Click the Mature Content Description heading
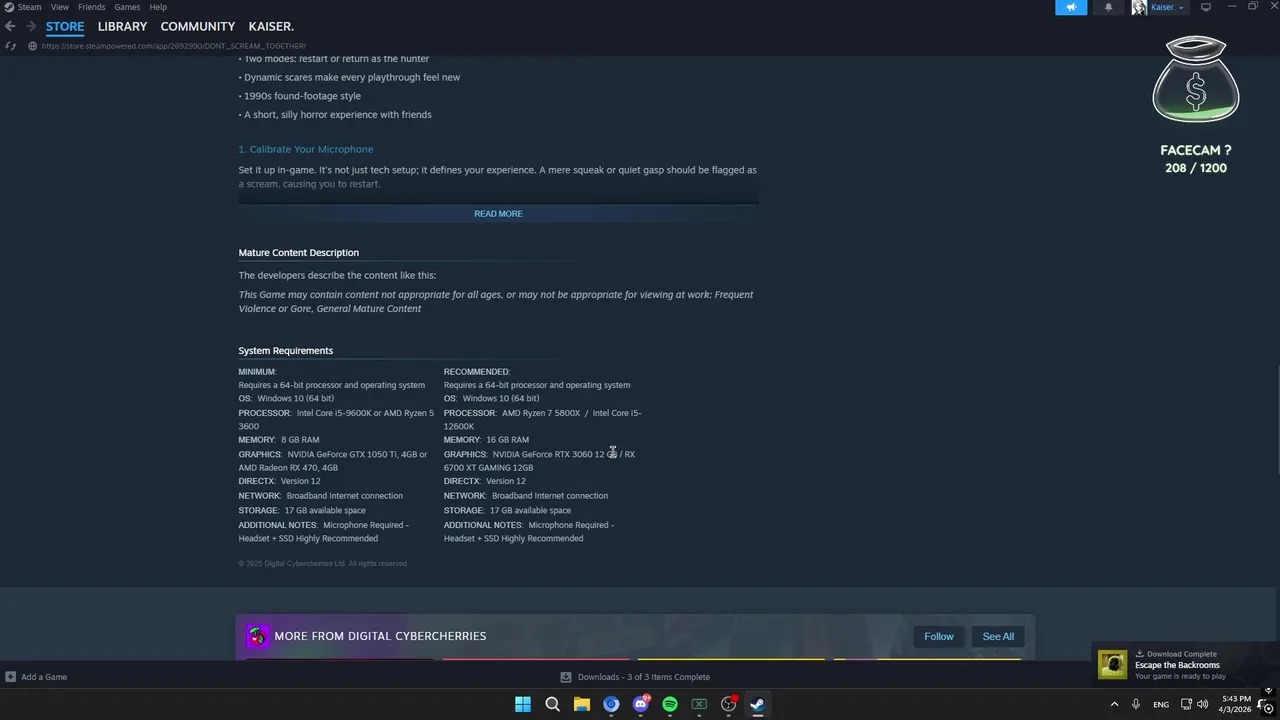The width and height of the screenshot is (1280, 720). 298,252
